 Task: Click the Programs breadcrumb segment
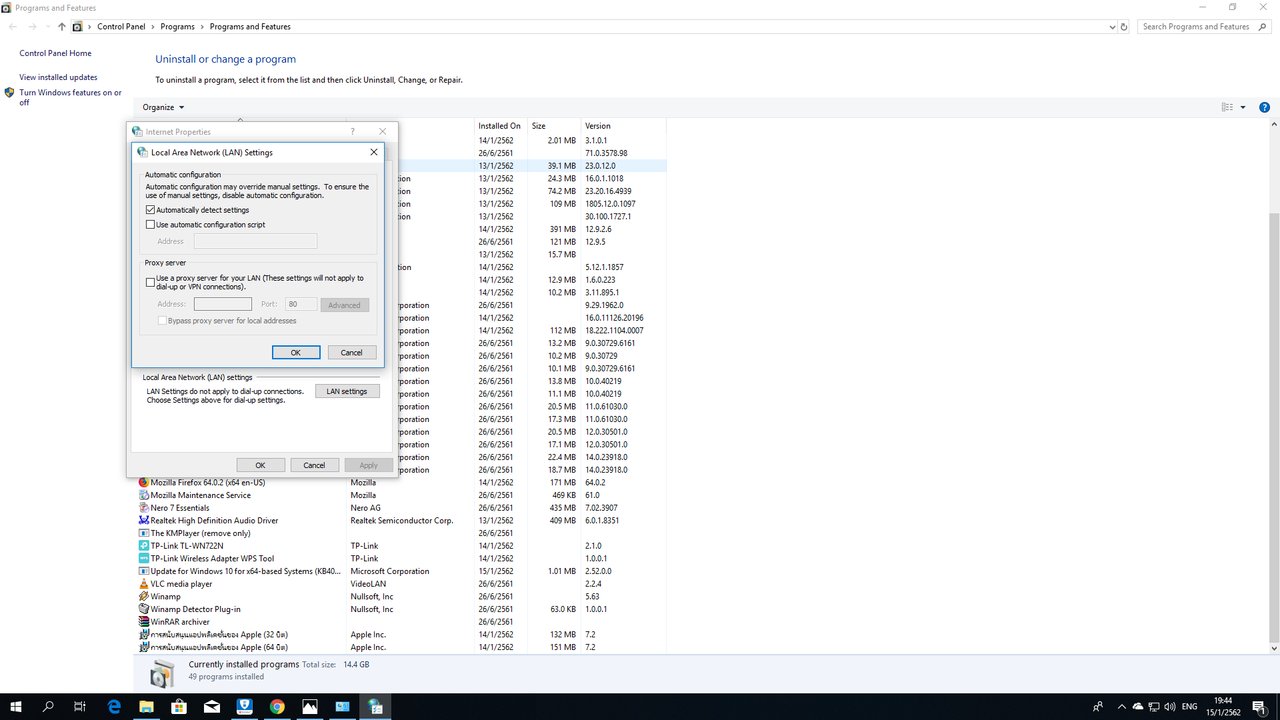177,27
